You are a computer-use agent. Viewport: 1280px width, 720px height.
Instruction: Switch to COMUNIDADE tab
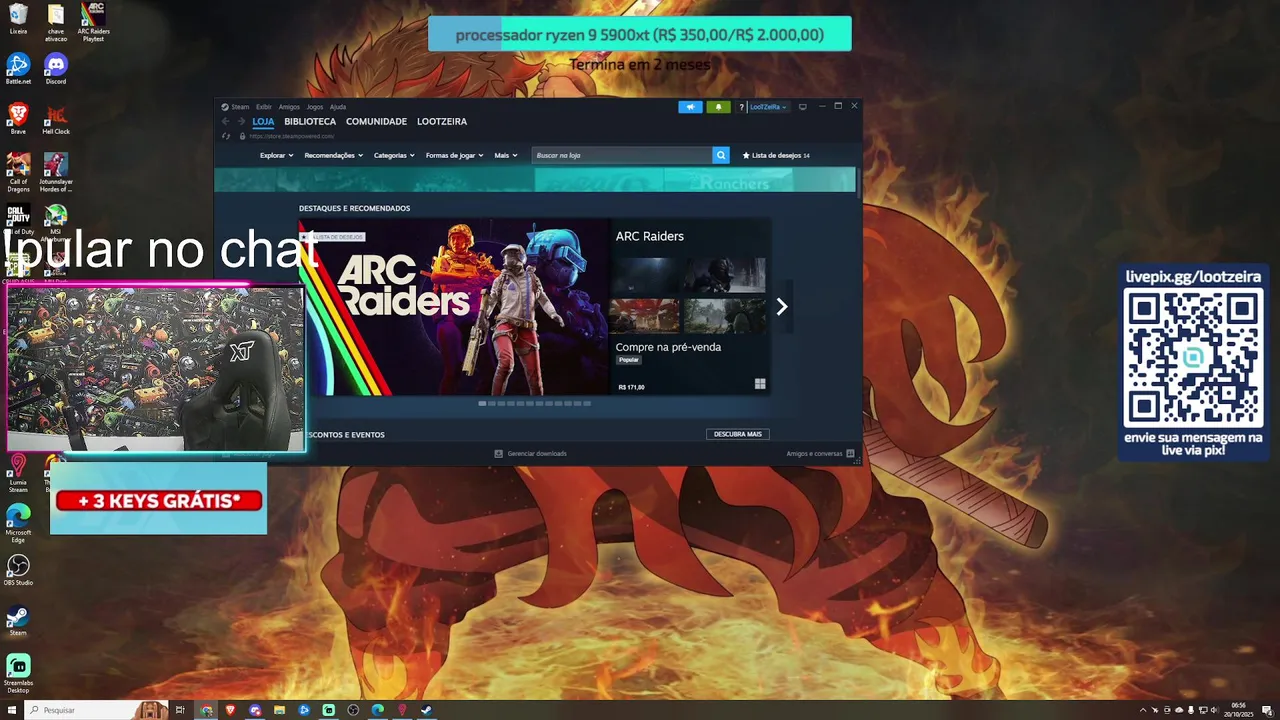[376, 121]
